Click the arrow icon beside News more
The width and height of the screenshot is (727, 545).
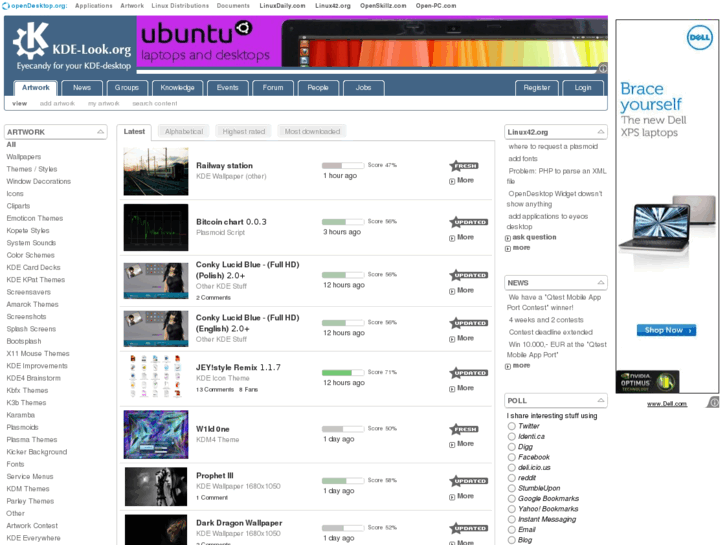(x=508, y=366)
